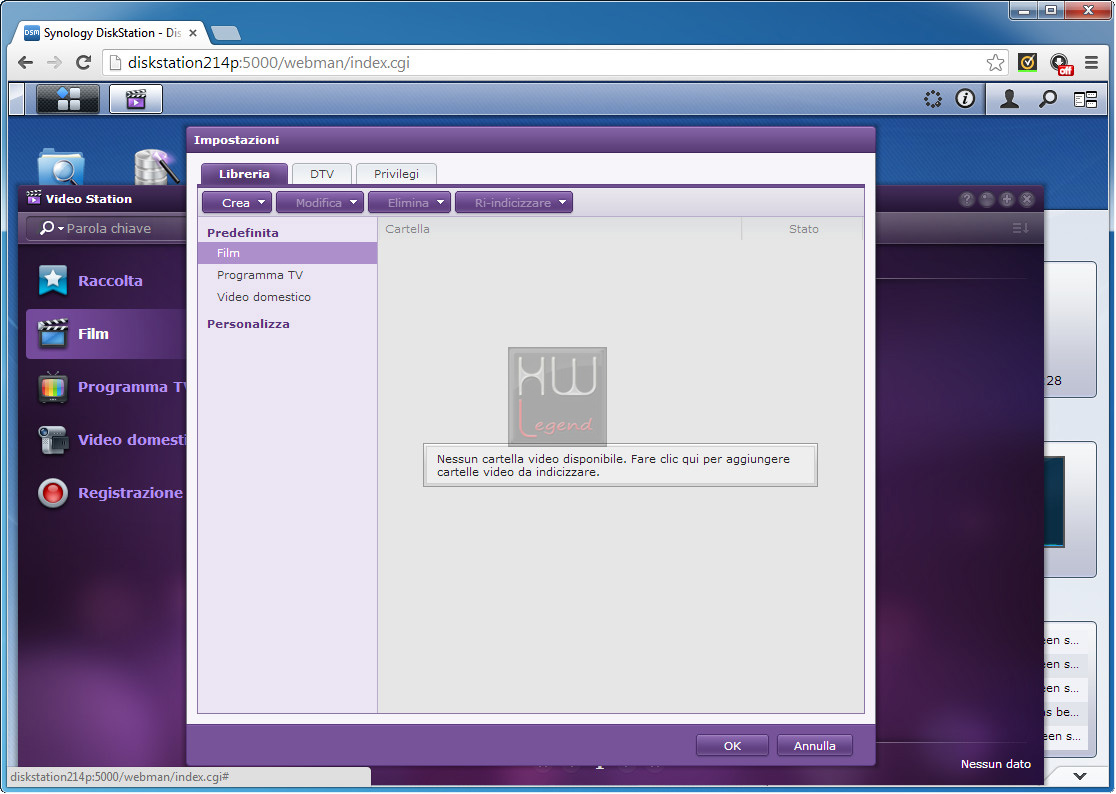Switch to the DTV tab
1116x794 pixels.
[x=322, y=174]
